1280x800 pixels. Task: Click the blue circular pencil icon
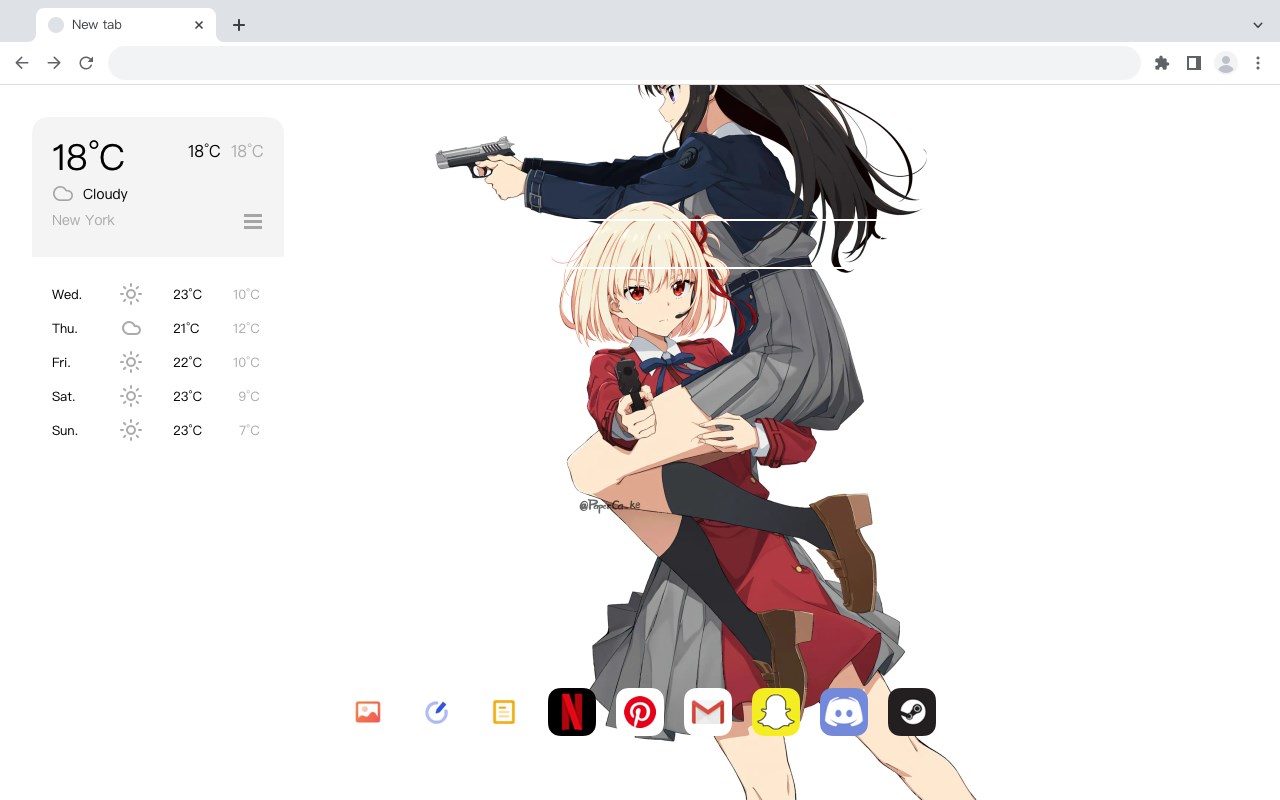click(436, 712)
